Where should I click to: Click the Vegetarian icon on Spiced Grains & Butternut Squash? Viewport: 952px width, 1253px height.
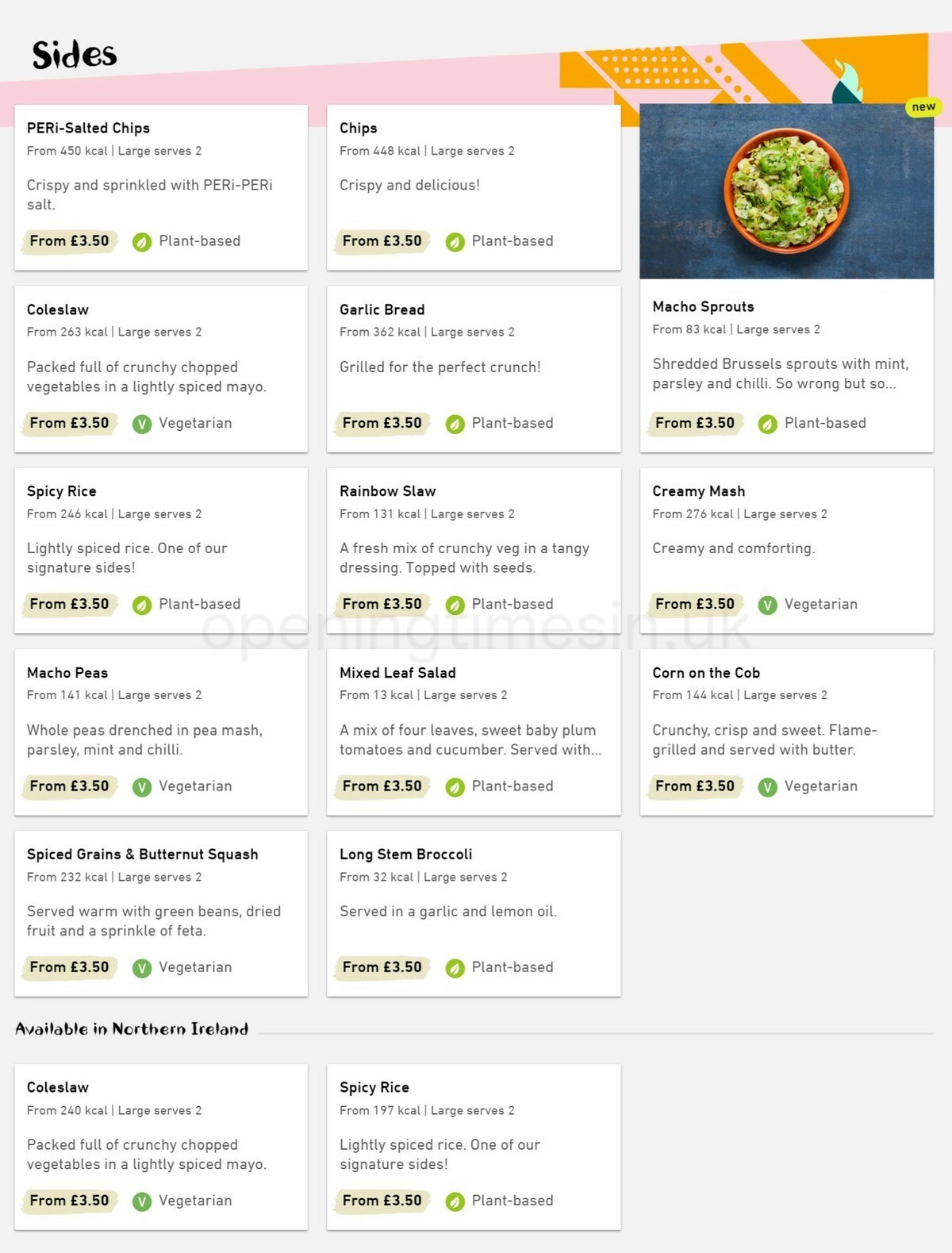tap(141, 967)
